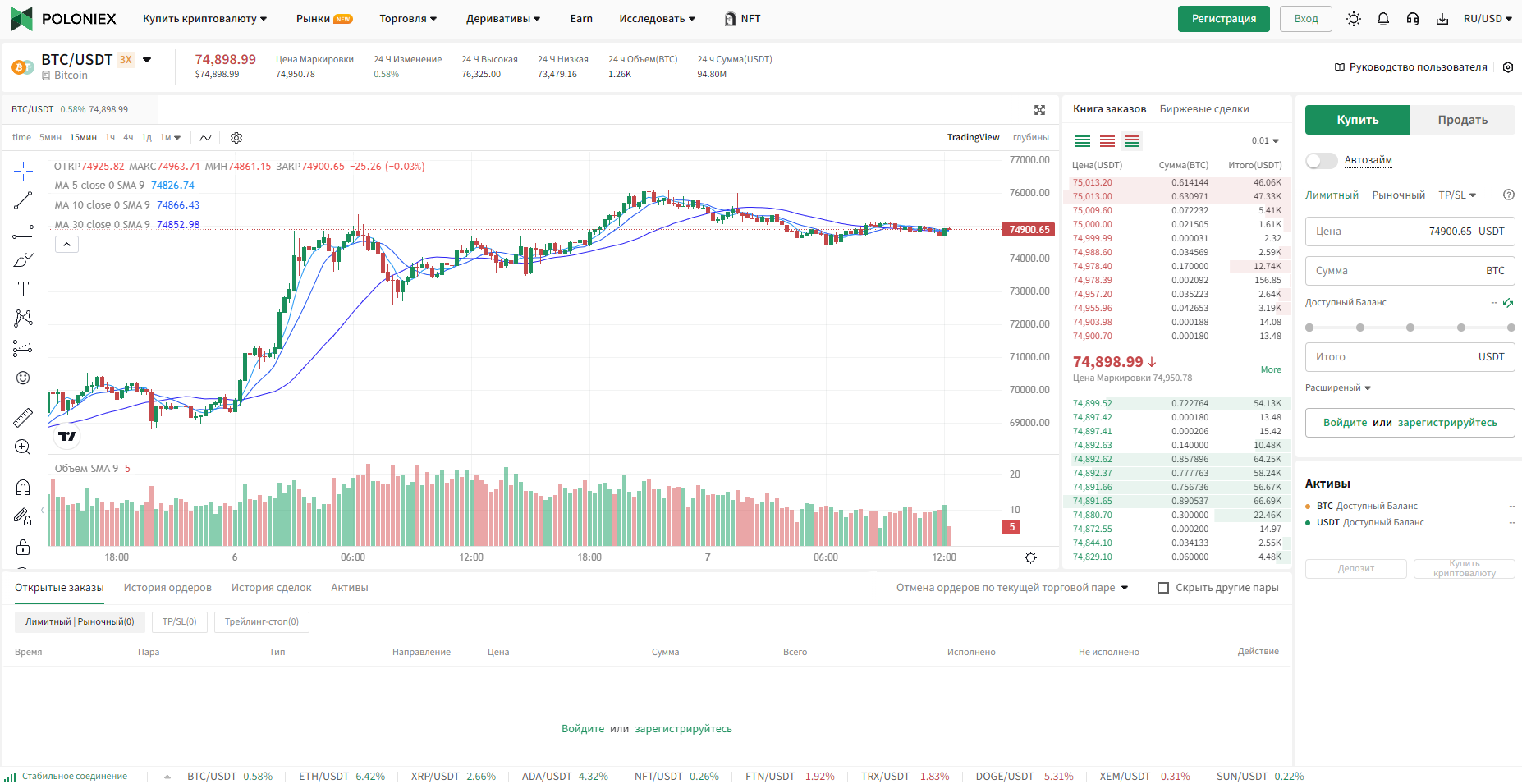Open the Bitcoin info link
1522x784 pixels.
tap(71, 76)
